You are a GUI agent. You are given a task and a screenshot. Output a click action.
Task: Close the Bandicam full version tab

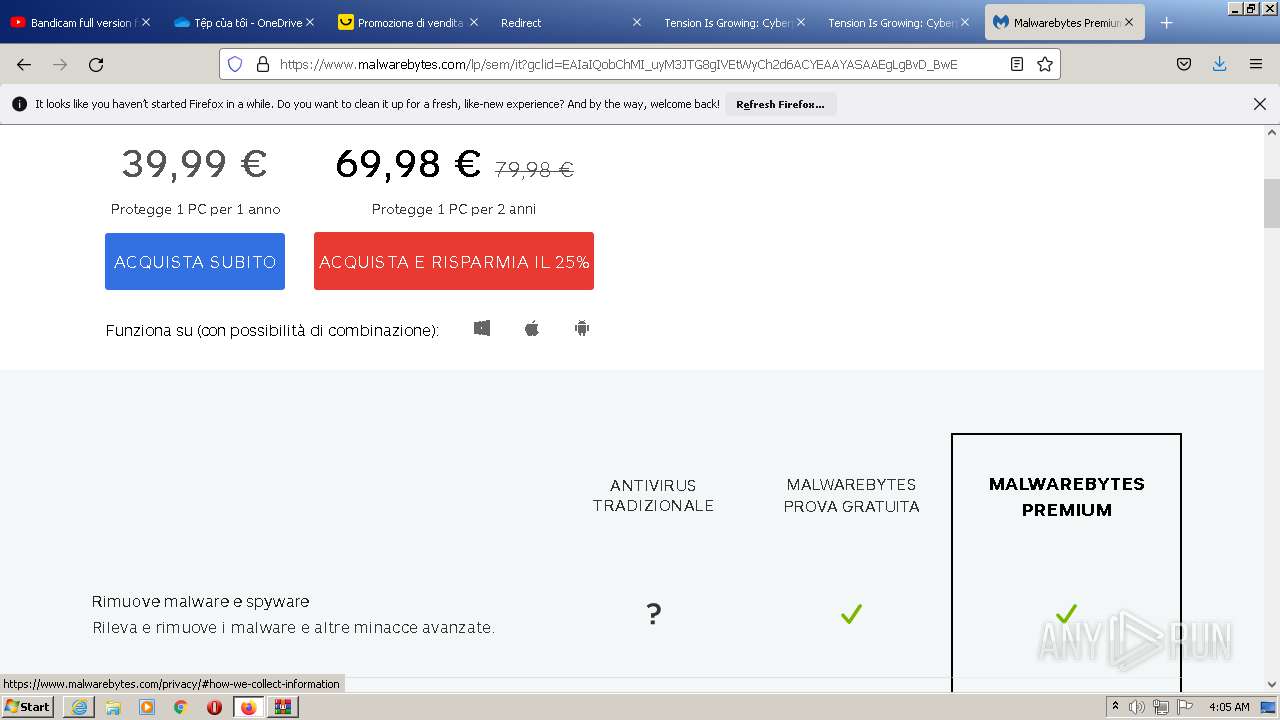(x=145, y=22)
